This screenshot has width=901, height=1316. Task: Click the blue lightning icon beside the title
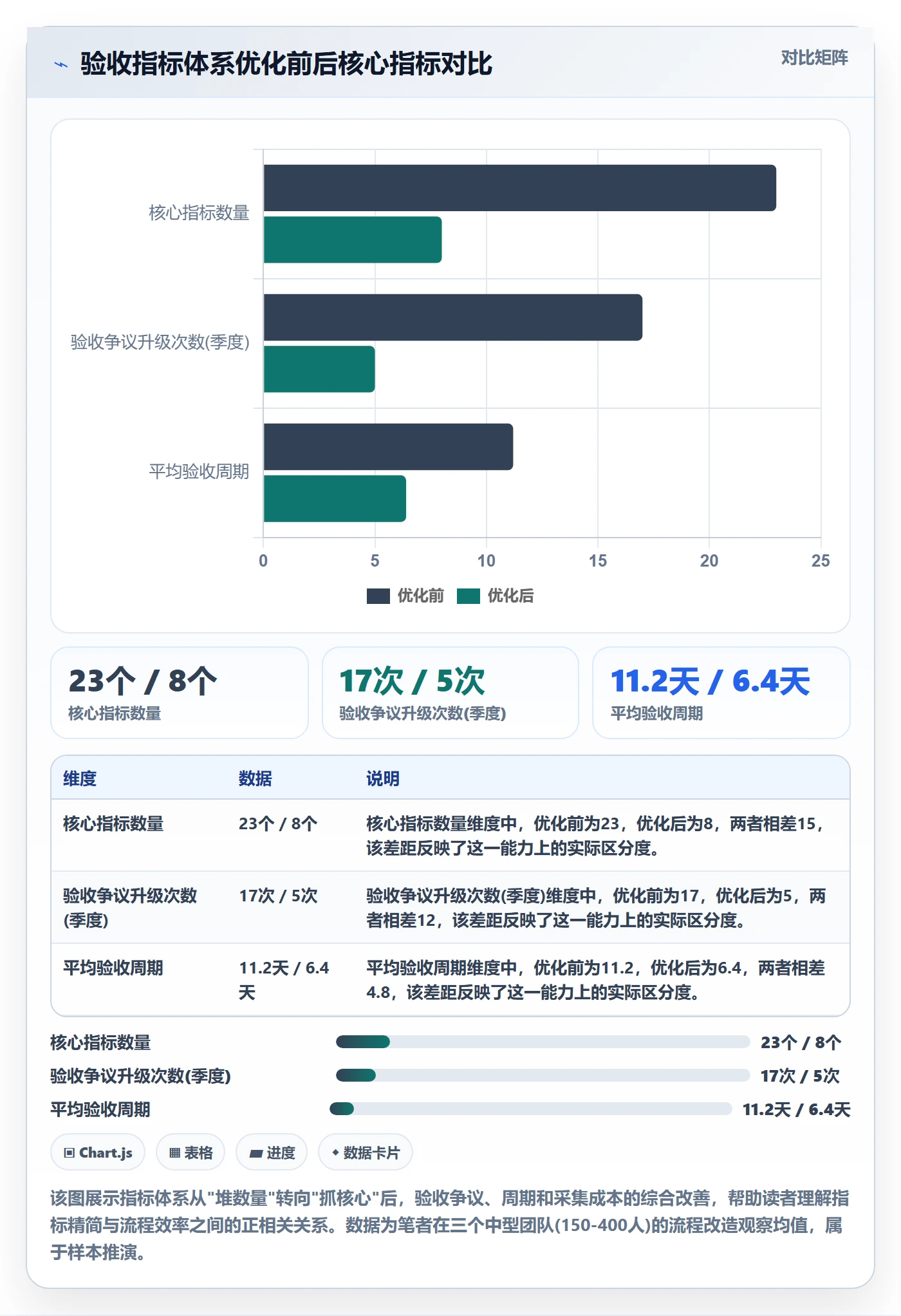[61, 64]
